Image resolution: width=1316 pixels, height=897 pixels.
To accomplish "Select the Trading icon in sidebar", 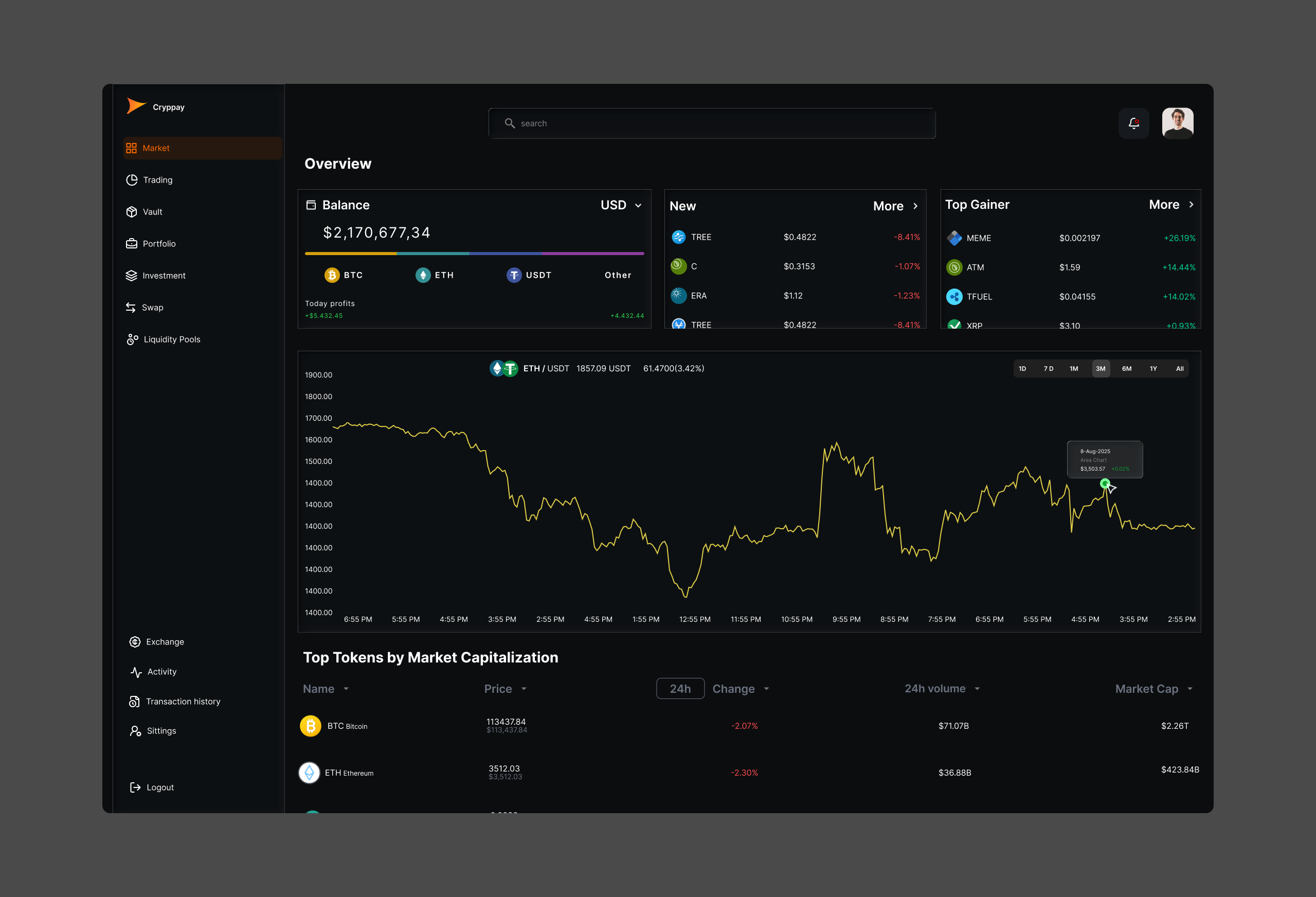I will click(x=132, y=180).
